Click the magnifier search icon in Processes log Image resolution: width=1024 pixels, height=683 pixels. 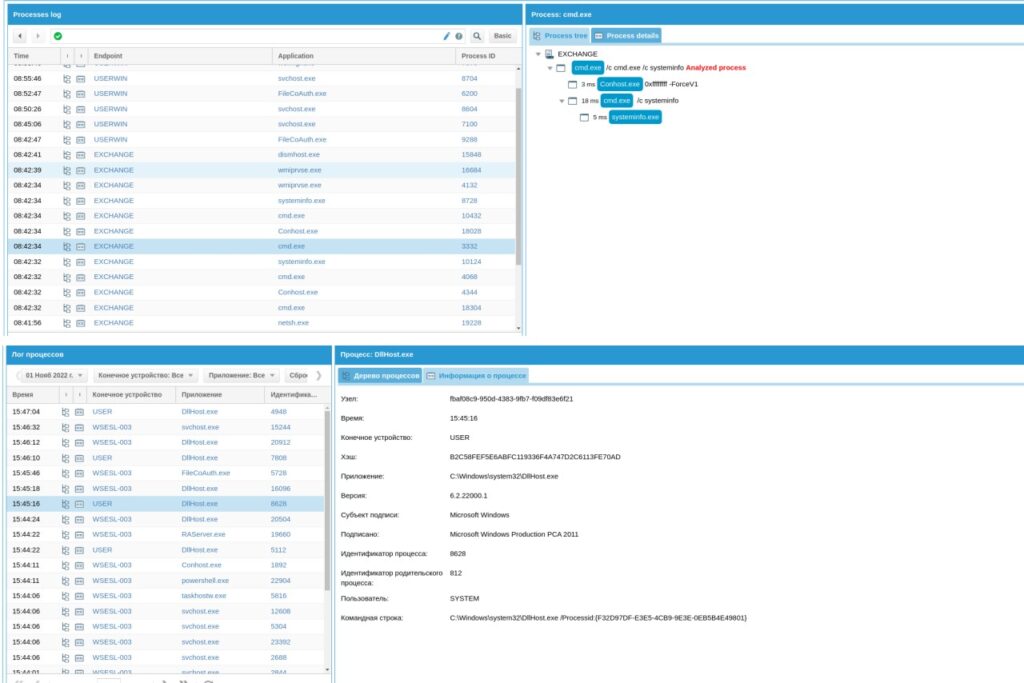tap(477, 36)
